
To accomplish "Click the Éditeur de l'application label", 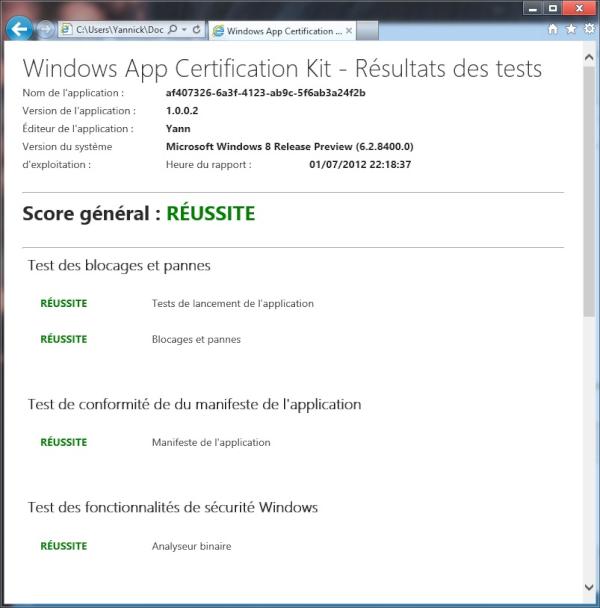I will (x=78, y=128).
